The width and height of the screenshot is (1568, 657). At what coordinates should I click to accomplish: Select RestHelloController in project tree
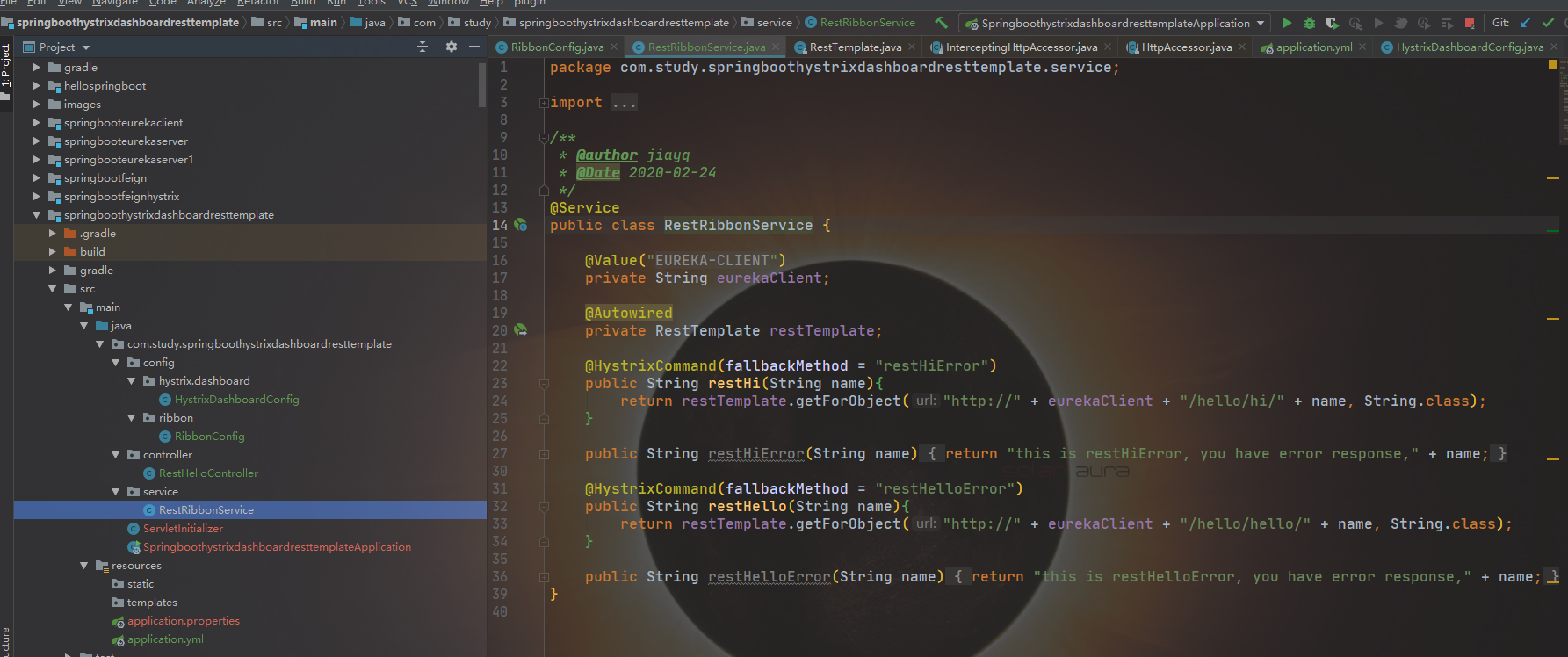coord(208,473)
